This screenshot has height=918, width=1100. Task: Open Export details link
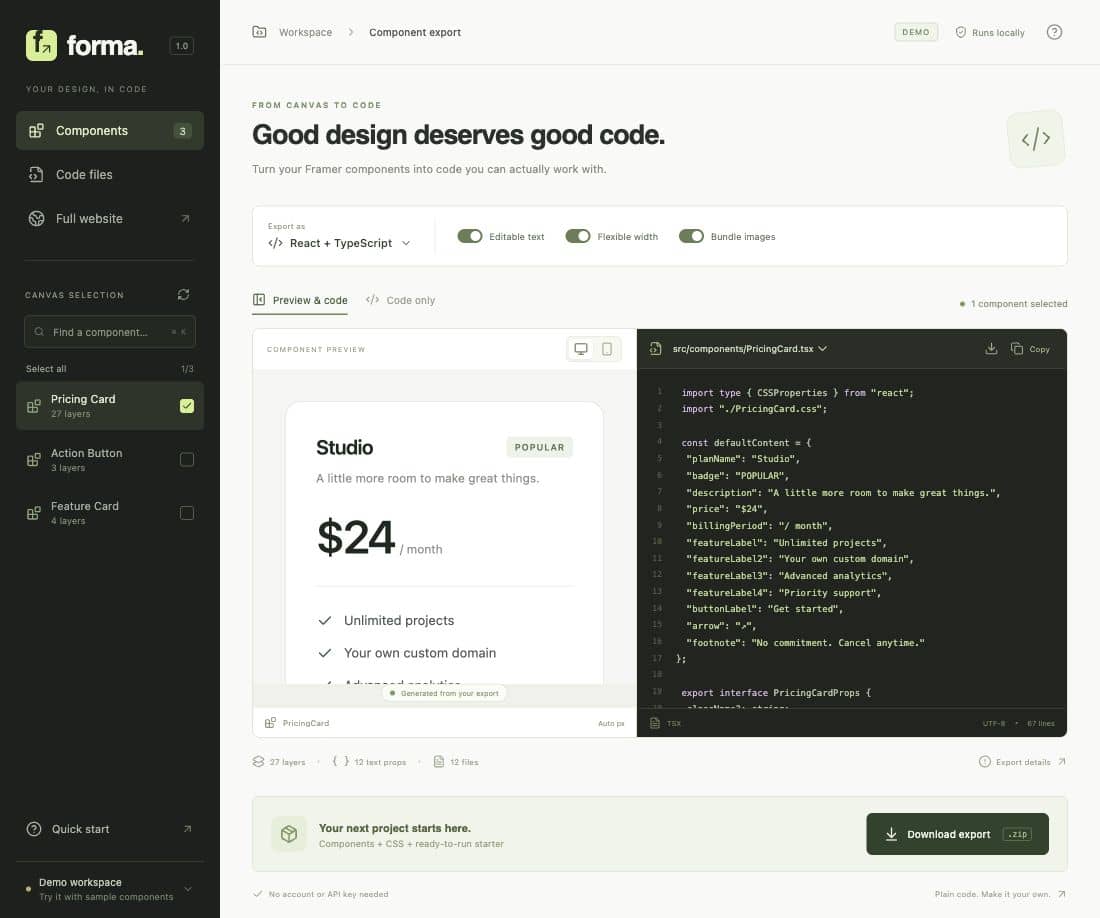[1023, 762]
